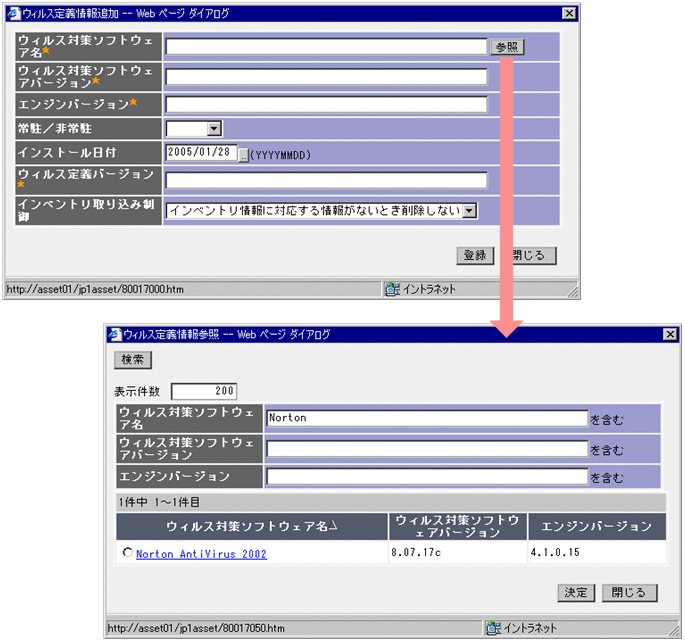
Task: Select the Norton AntiVirus 2002 radio button
Action: tap(128, 553)
